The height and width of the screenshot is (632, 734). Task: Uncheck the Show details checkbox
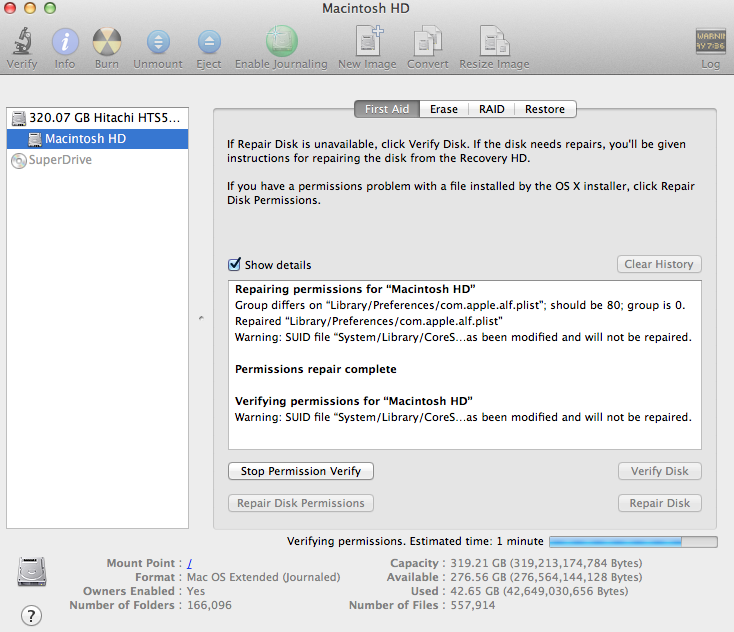click(235, 265)
